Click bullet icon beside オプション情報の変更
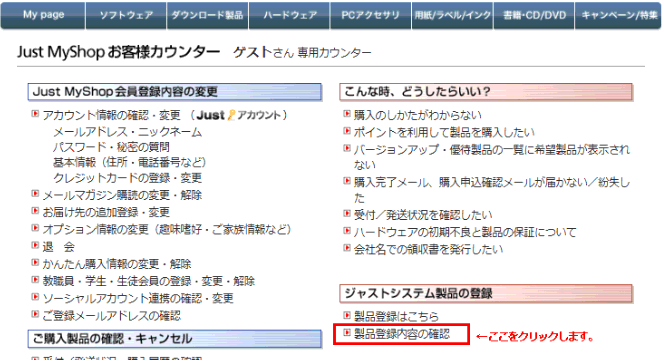The width and height of the screenshot is (664, 361). point(35,228)
